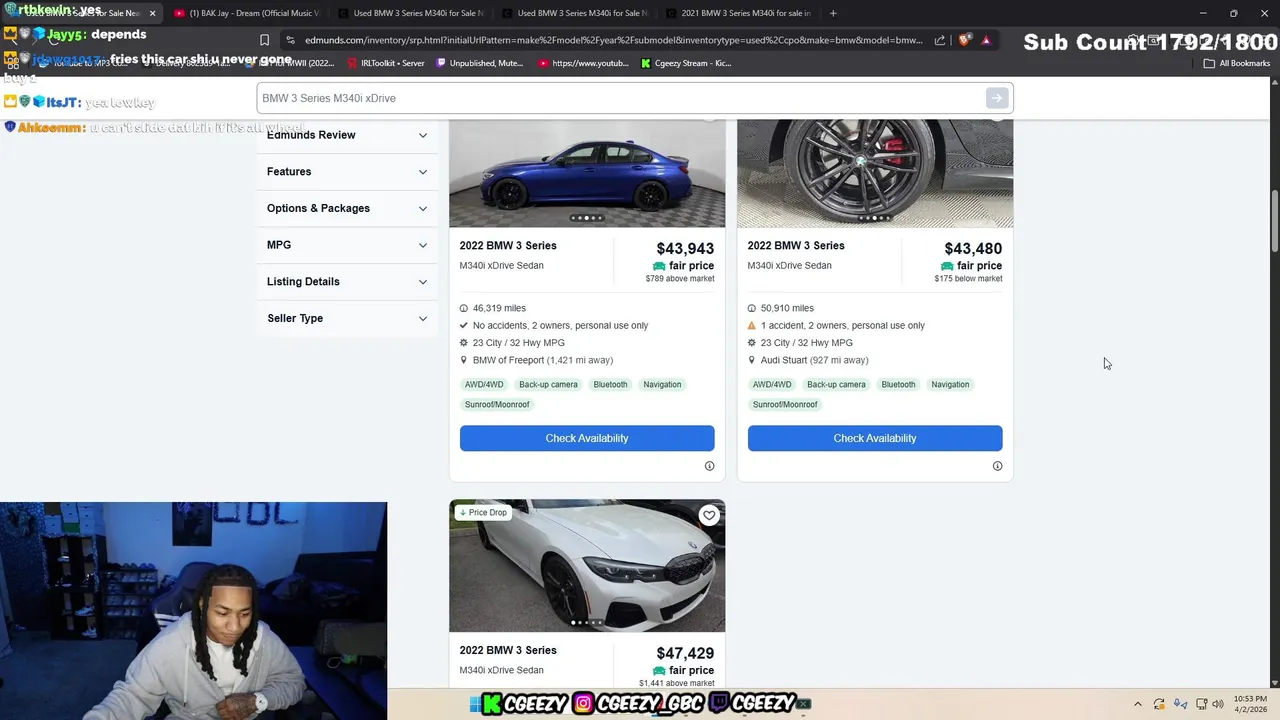Click the fair price car icon under $43,943
1280x720 pixels.
(659, 266)
